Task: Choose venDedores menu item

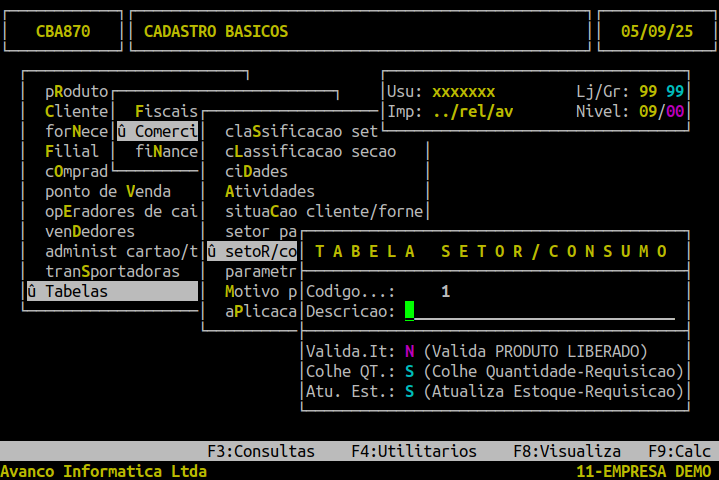Action: pos(90,232)
